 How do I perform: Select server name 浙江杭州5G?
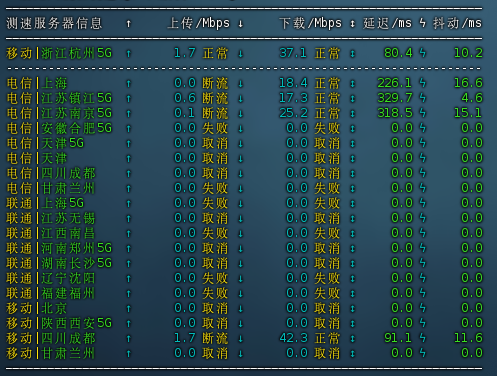(x=77, y=53)
